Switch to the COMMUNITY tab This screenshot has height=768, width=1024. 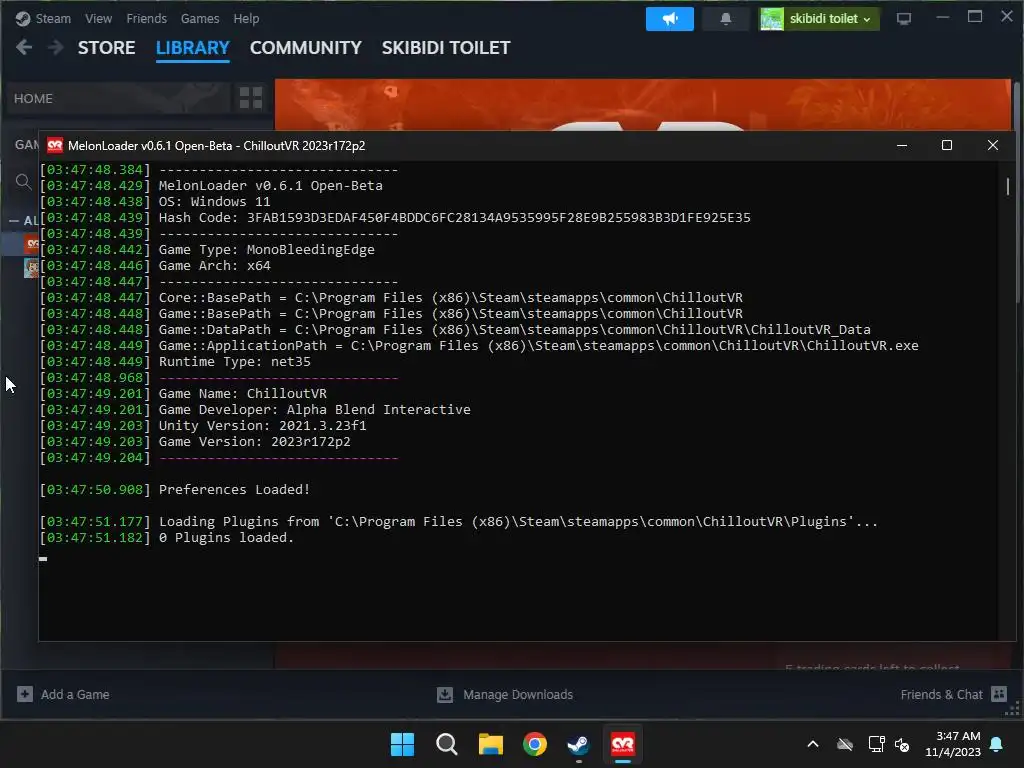tap(306, 48)
